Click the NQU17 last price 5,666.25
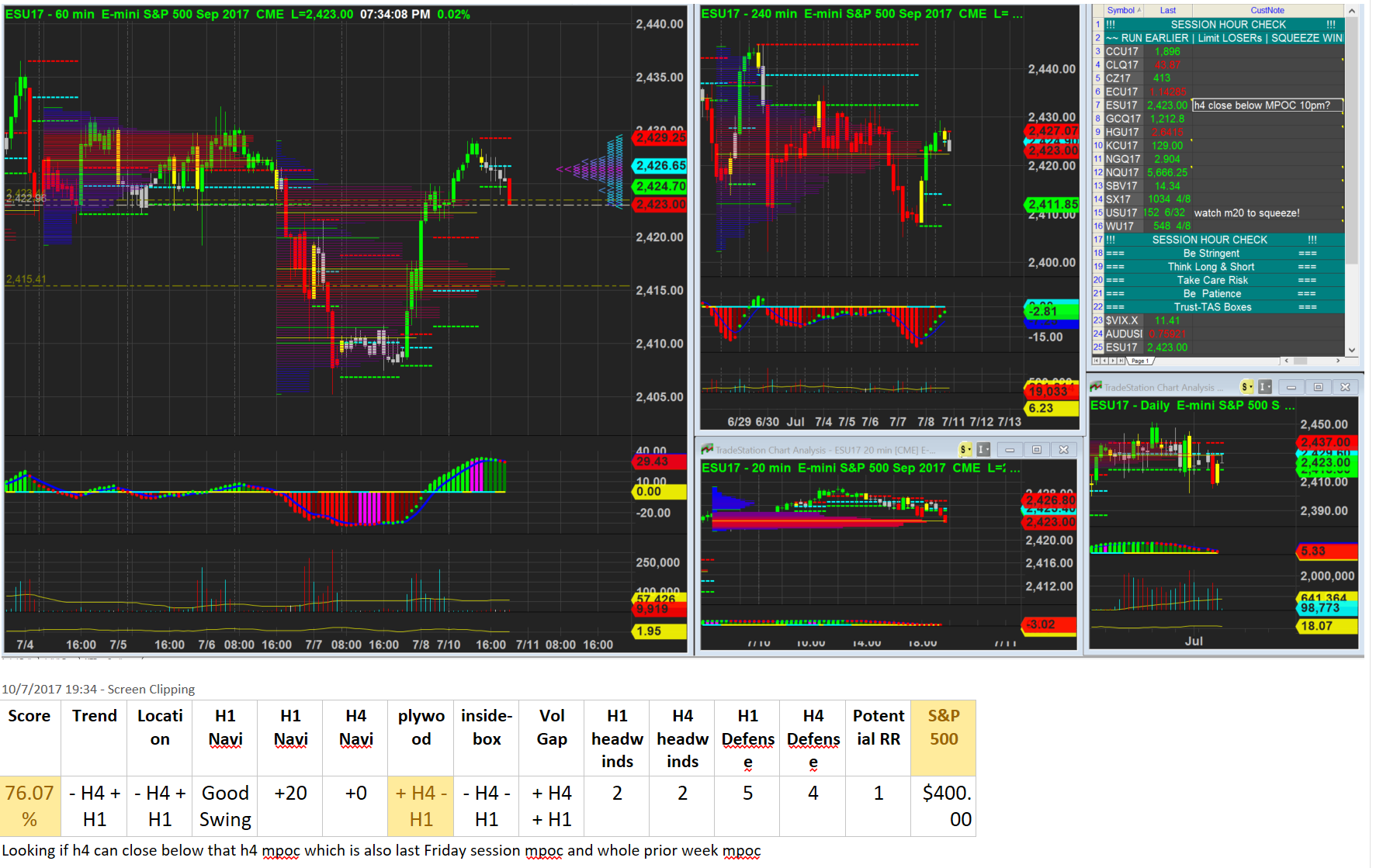Screen dimensions: 1376x868 click(x=1167, y=173)
